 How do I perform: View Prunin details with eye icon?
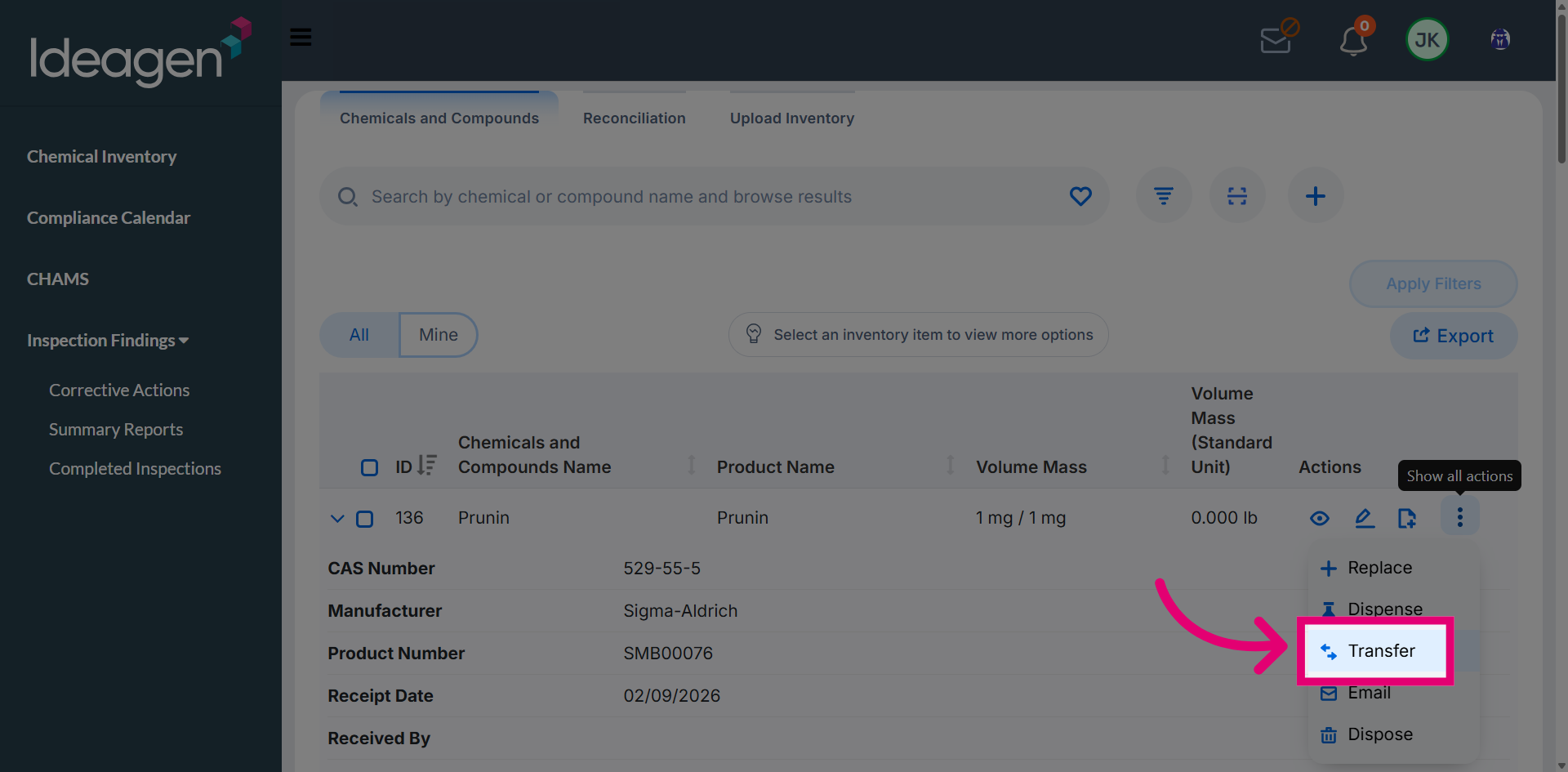[x=1320, y=518]
